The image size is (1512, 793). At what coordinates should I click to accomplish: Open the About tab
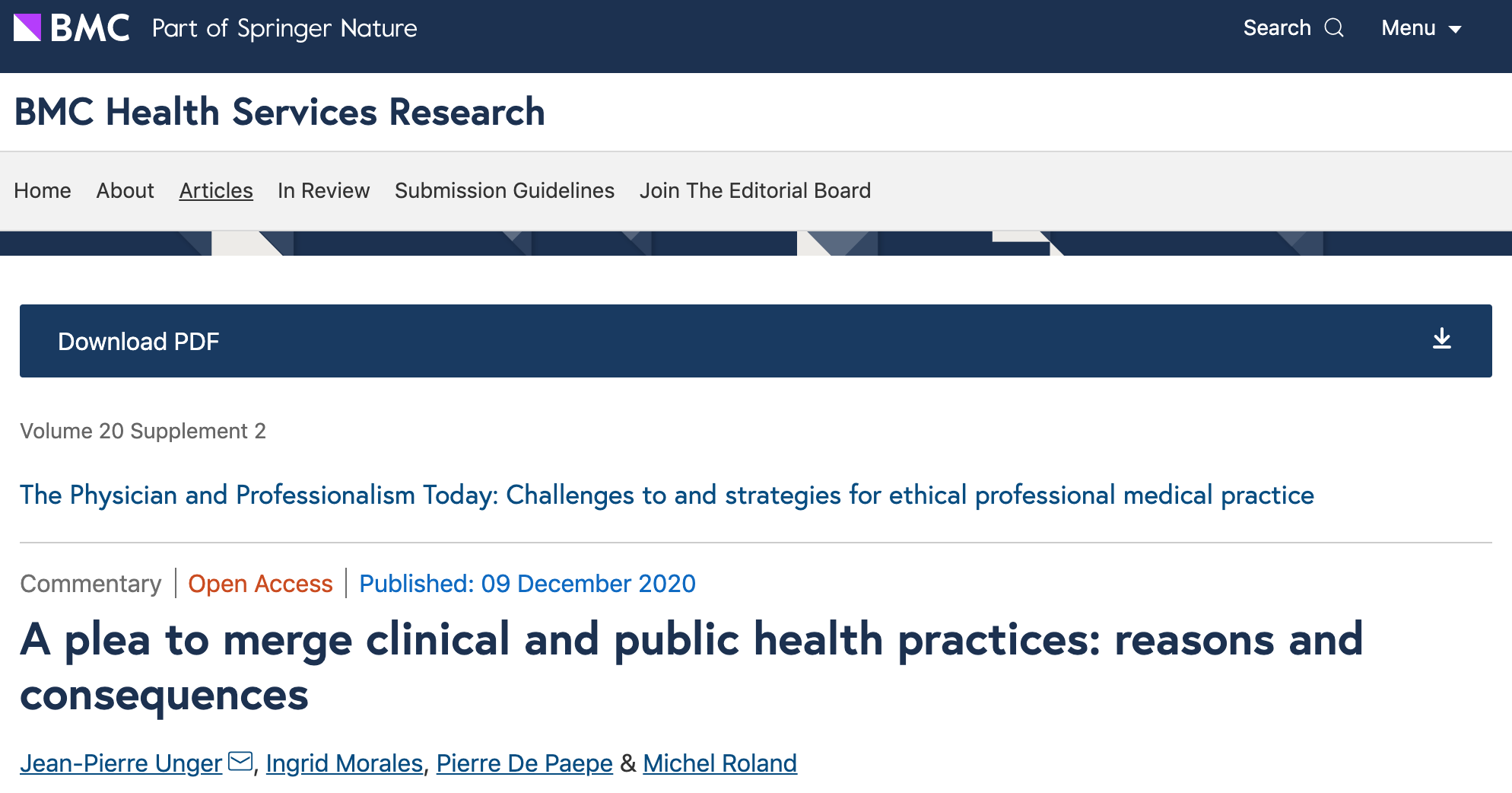tap(125, 190)
